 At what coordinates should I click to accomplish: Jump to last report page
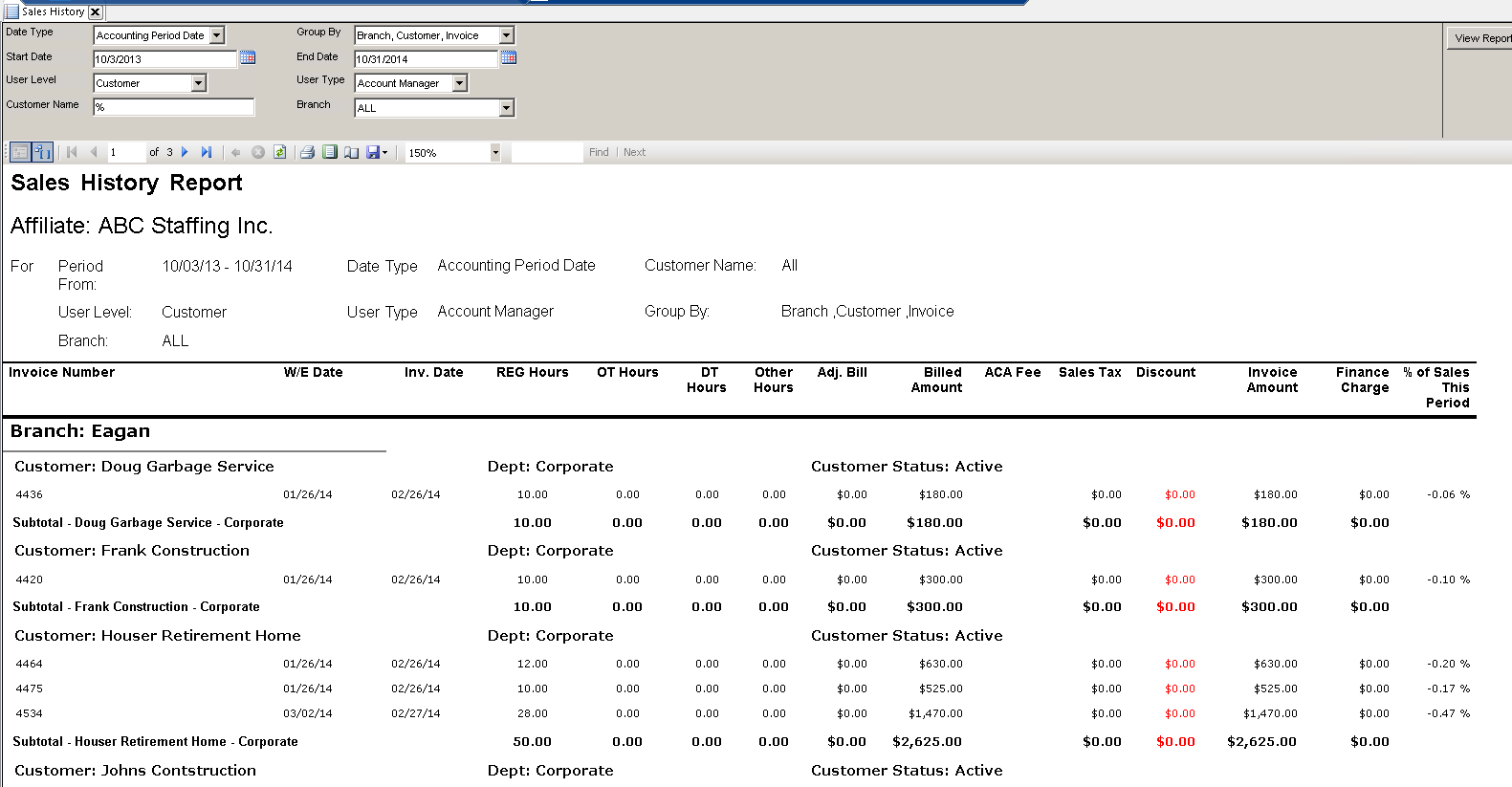(x=207, y=152)
